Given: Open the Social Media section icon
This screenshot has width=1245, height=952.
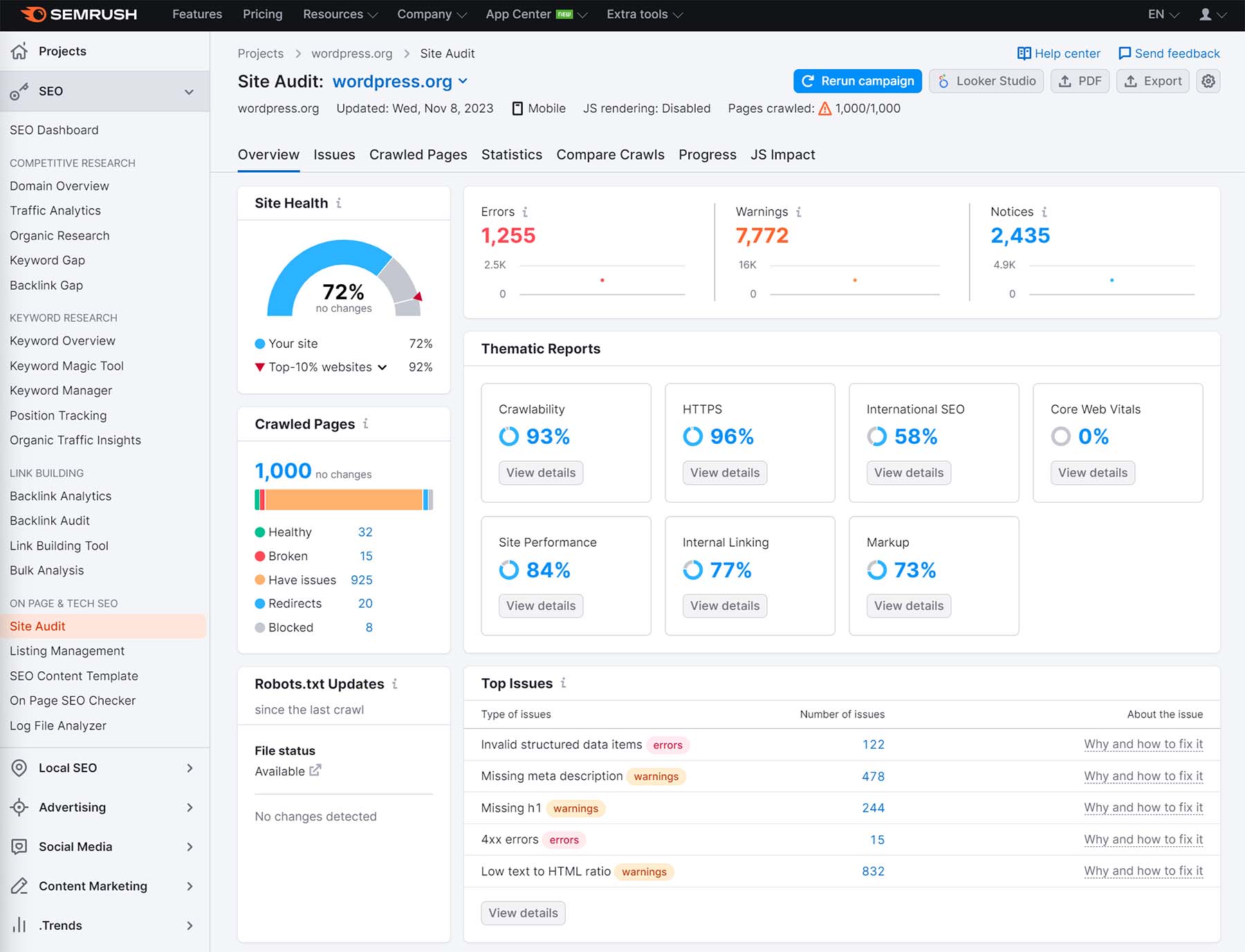Looking at the screenshot, I should pos(18,846).
